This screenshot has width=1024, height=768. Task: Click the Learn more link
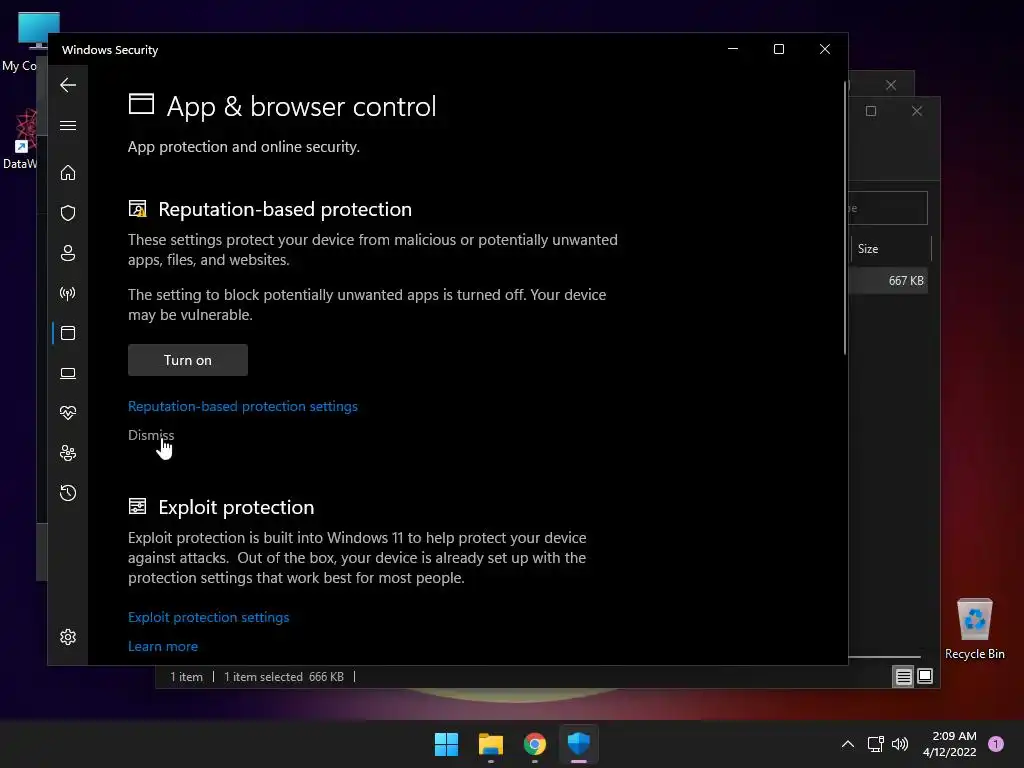[x=163, y=646]
